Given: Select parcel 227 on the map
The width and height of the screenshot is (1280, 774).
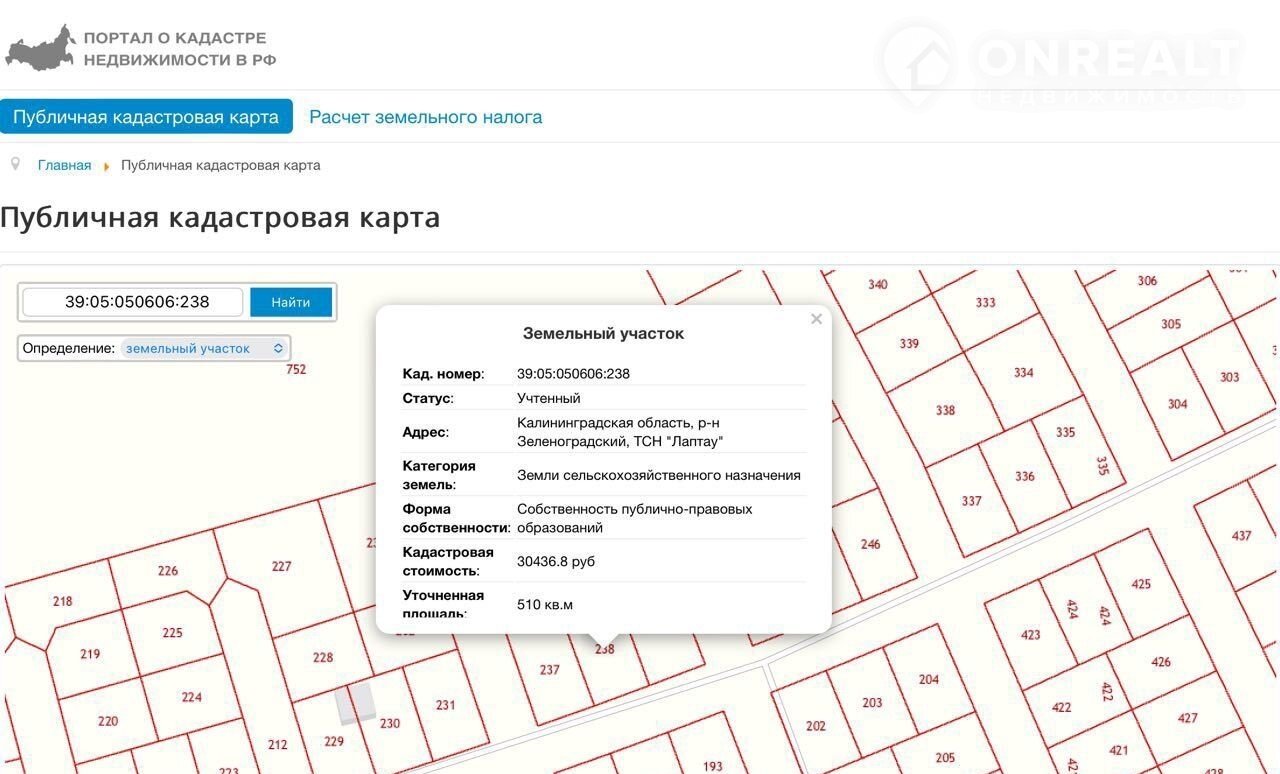Looking at the screenshot, I should pos(281,567).
